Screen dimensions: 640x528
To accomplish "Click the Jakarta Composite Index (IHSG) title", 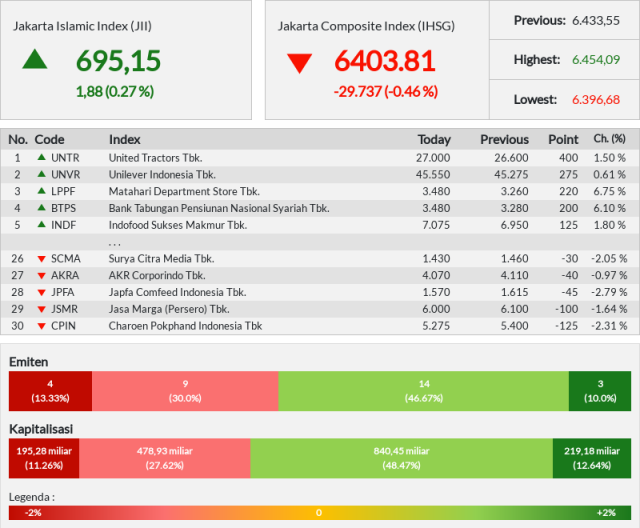I will 367,26.
